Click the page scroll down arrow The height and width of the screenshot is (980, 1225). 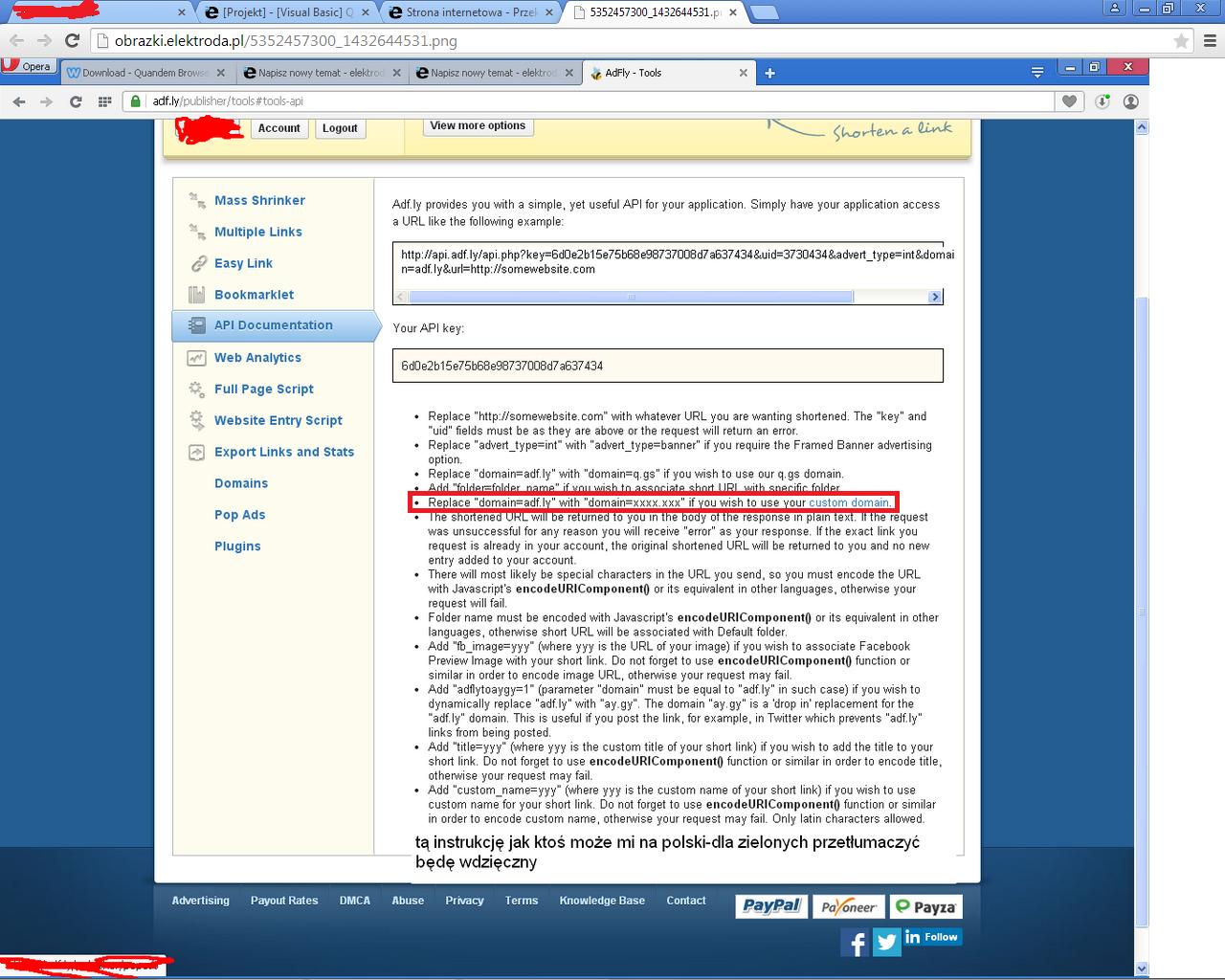click(x=1141, y=969)
